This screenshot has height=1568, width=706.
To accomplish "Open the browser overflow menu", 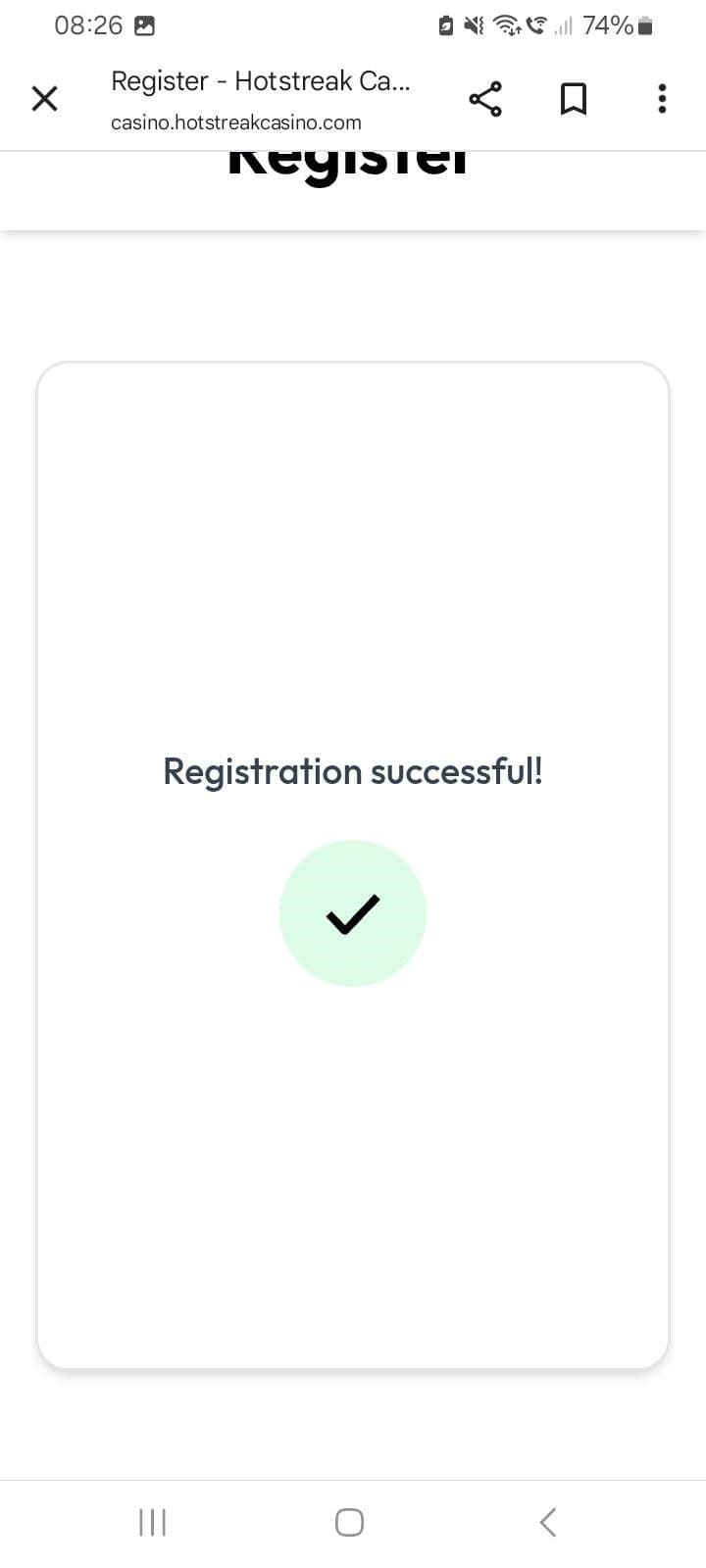I will pos(662,98).
